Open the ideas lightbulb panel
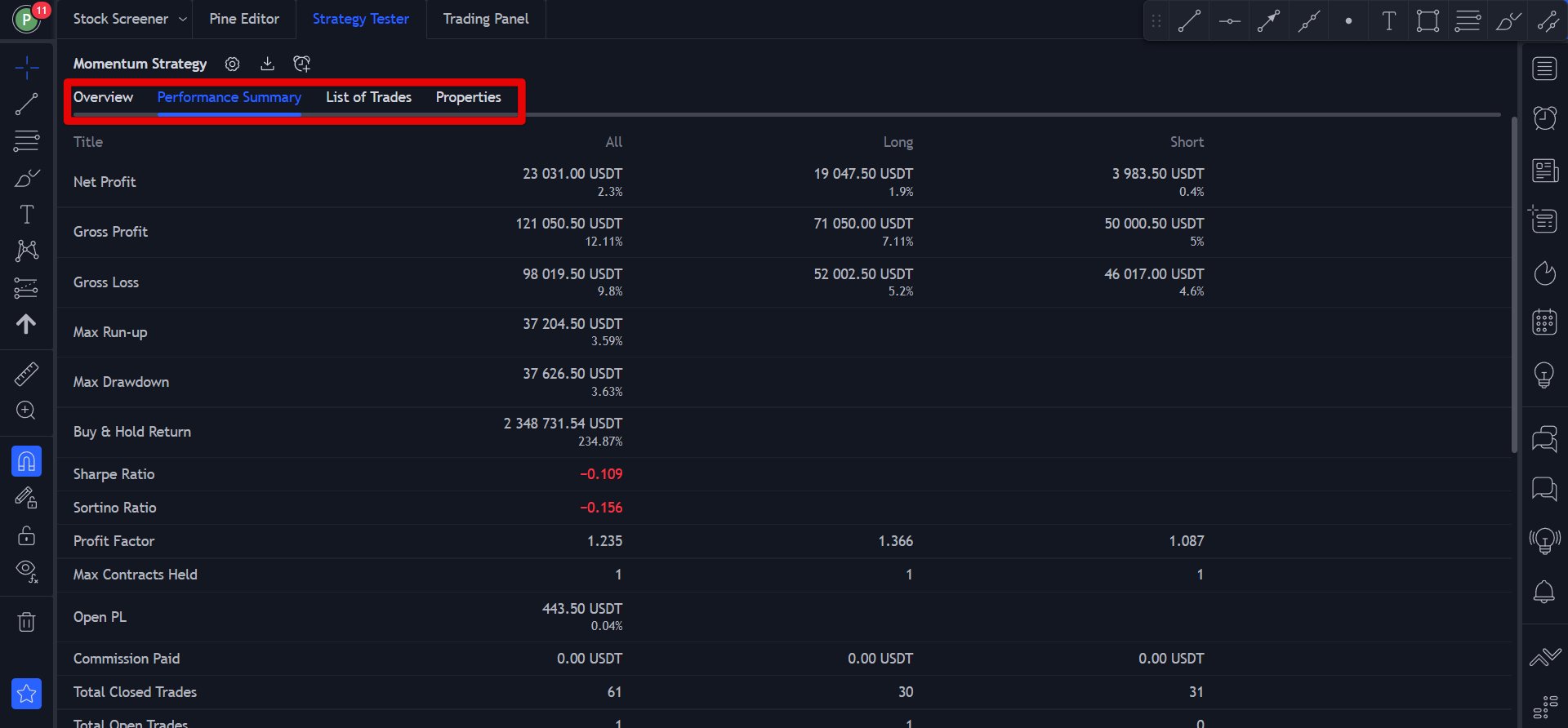This screenshot has width=1568, height=728. 1544,375
